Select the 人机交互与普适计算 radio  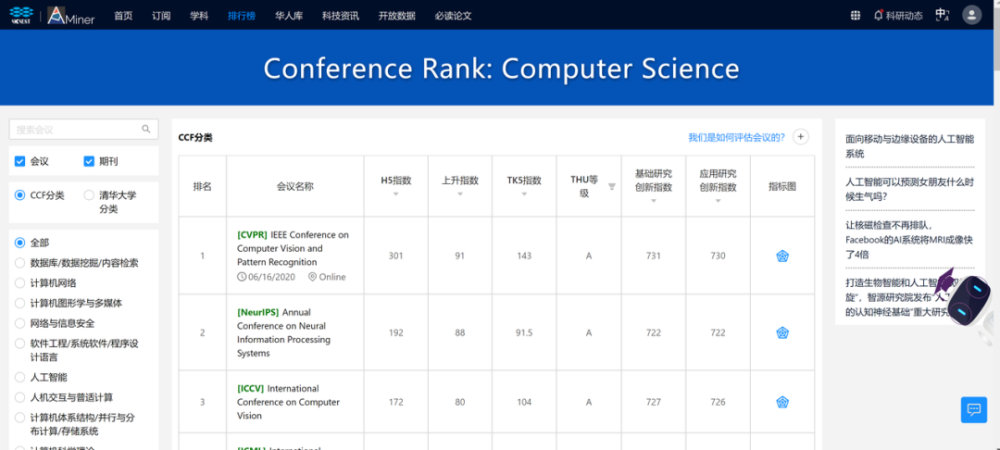click(x=20, y=398)
